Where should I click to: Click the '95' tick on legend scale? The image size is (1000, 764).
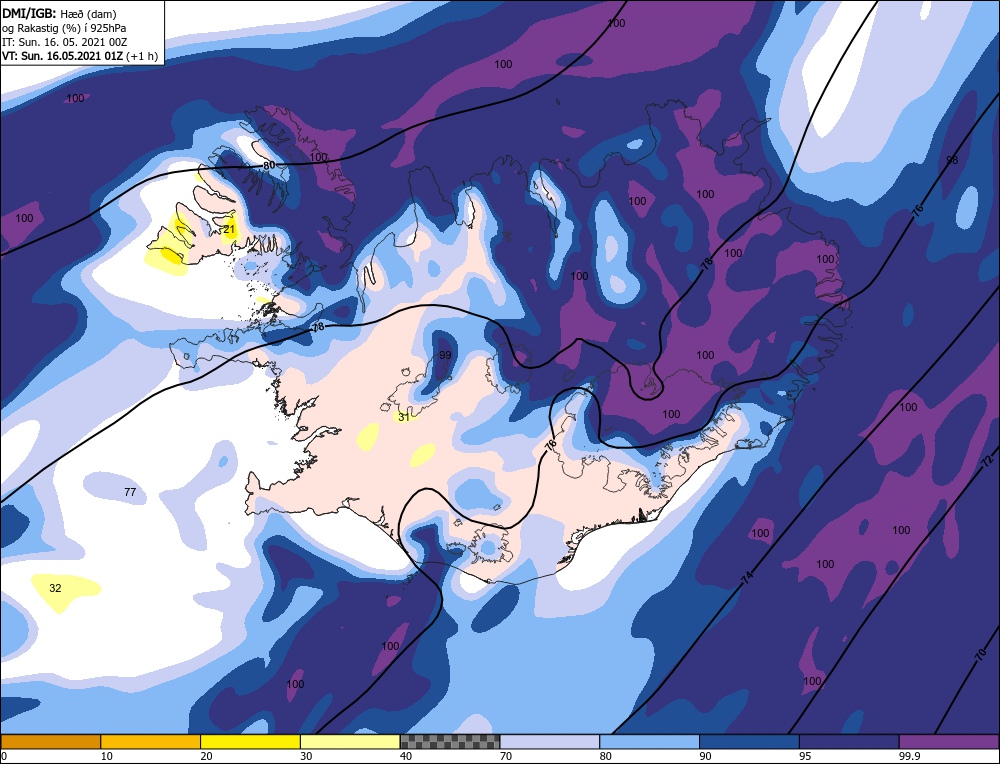[805, 756]
